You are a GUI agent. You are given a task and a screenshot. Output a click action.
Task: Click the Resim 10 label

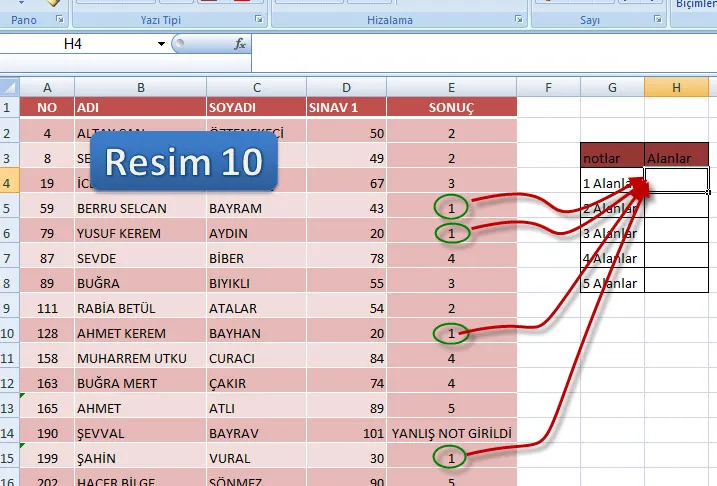pyautogui.click(x=184, y=161)
